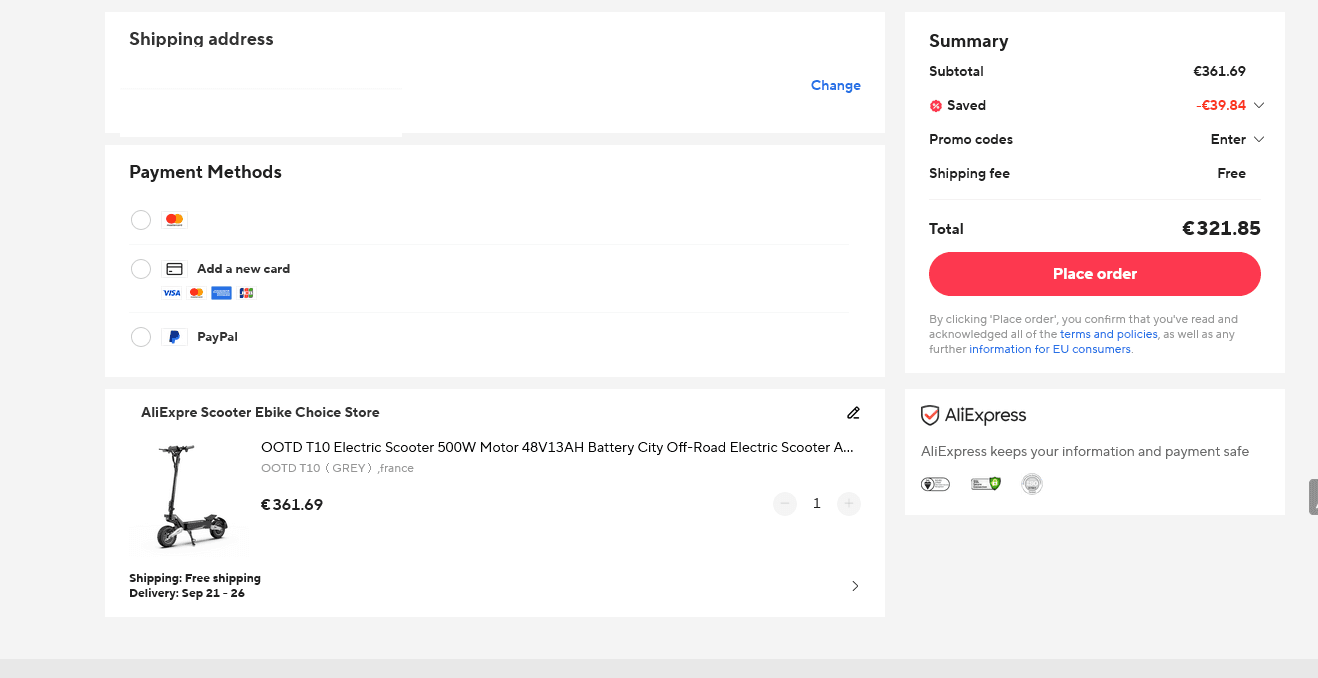The image size is (1318, 678).
Task: Click the -€39.84 saved amount
Action: [1221, 105]
